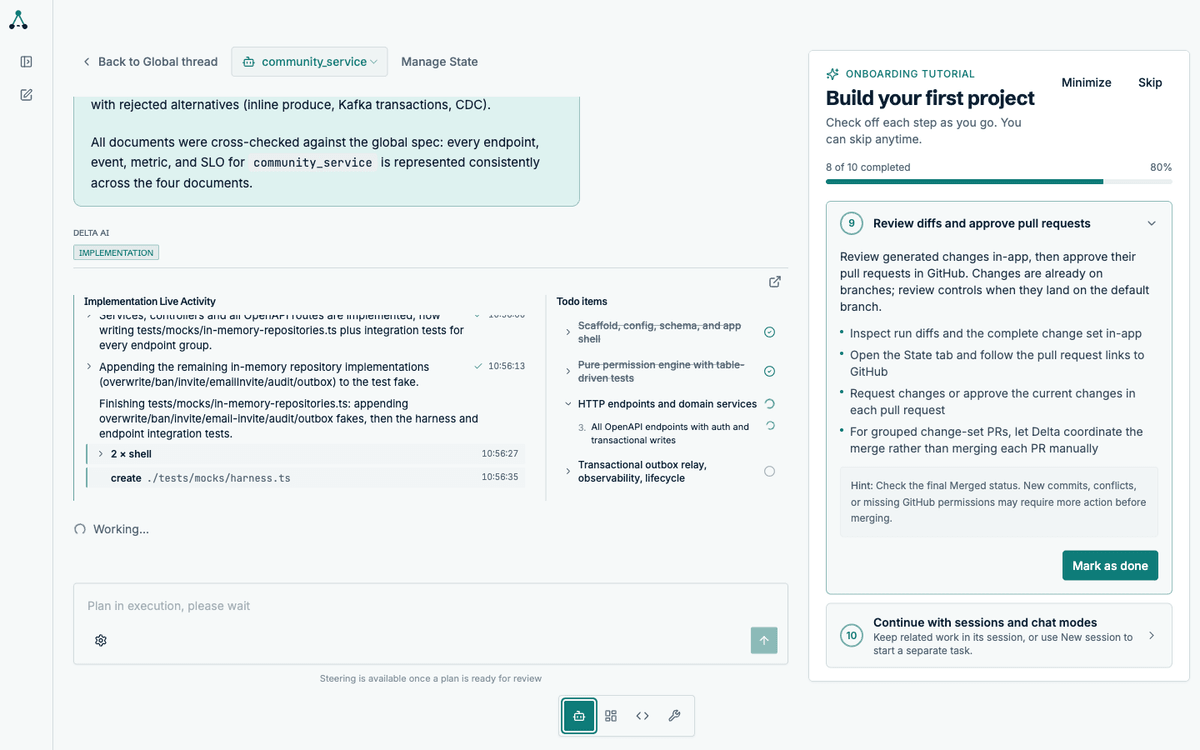Image resolution: width=1200 pixels, height=750 pixels.
Task: Click the 10:56:35 timestamp
Action: point(500,477)
